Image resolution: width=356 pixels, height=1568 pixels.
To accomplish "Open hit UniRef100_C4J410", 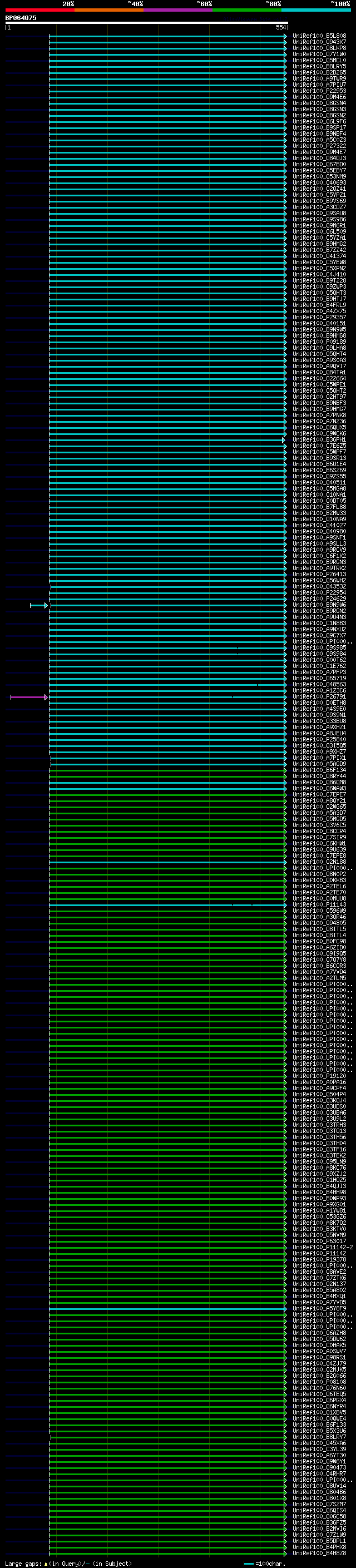I will [x=319, y=275].
